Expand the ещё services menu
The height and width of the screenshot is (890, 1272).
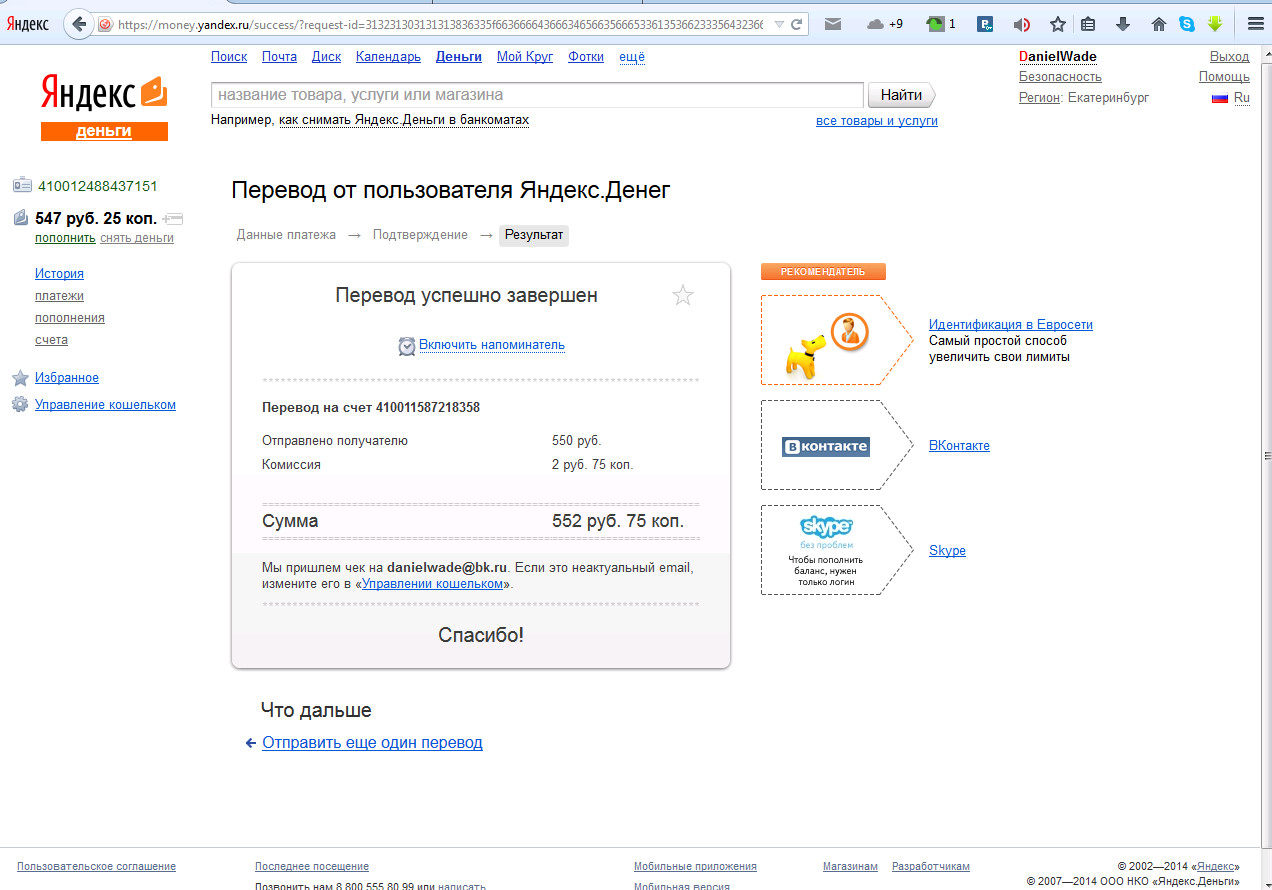[x=632, y=57]
